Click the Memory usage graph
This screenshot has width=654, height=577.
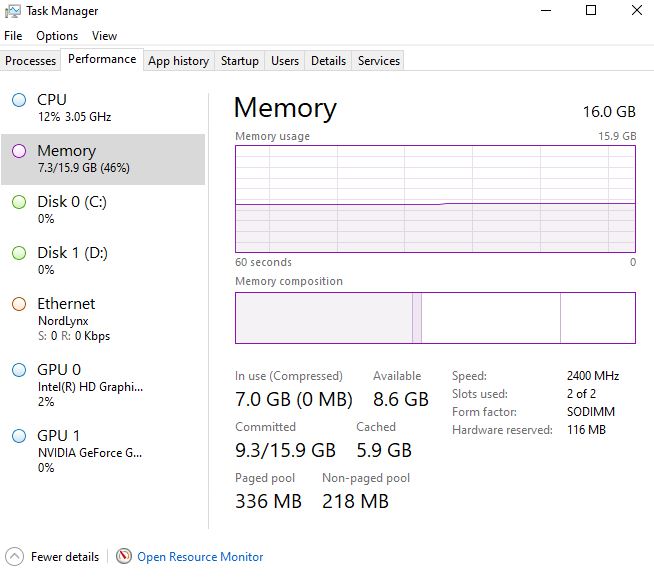435,198
